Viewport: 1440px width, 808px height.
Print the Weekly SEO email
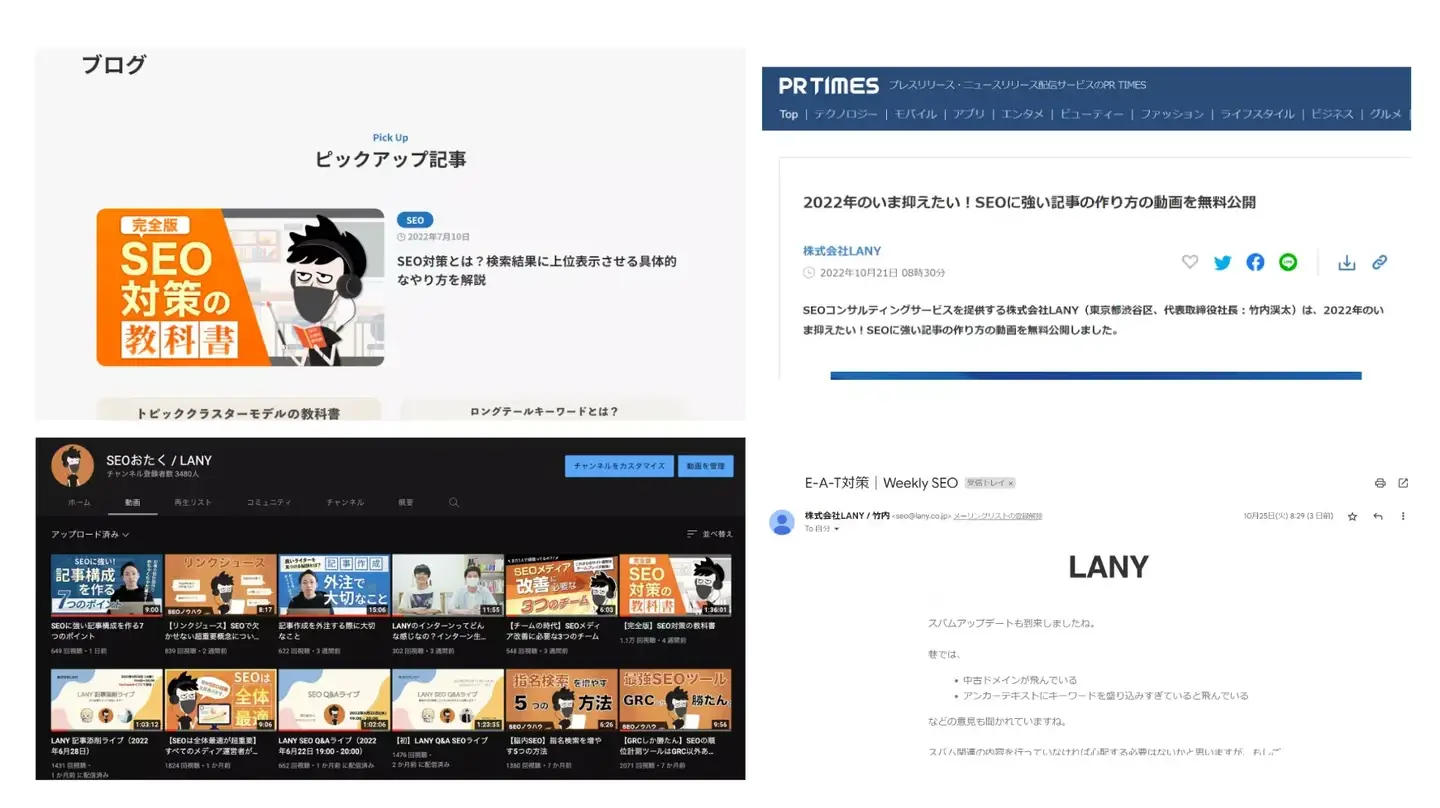(1380, 483)
